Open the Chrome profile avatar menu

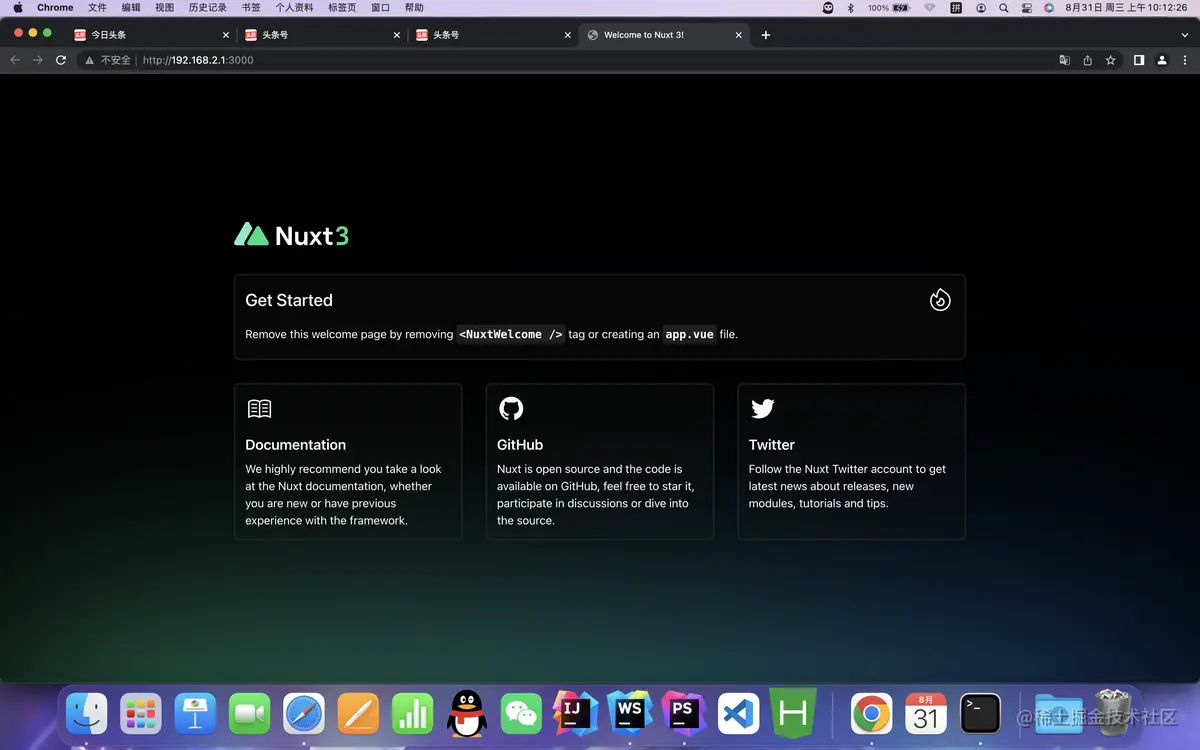pos(1162,60)
